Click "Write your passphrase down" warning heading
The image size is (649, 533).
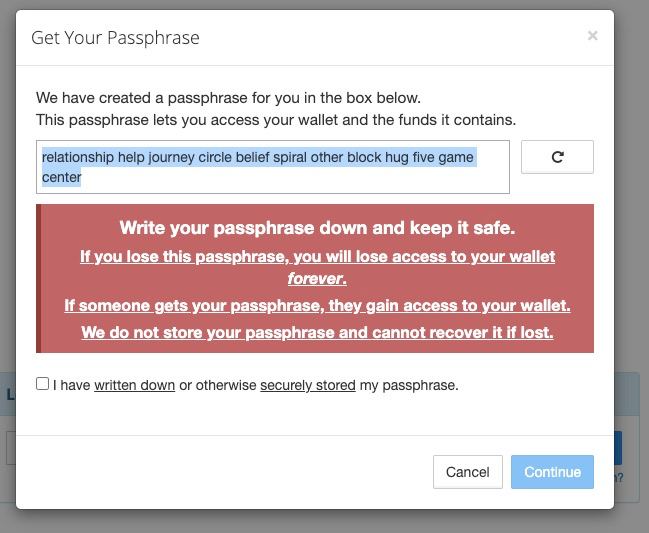click(x=317, y=228)
